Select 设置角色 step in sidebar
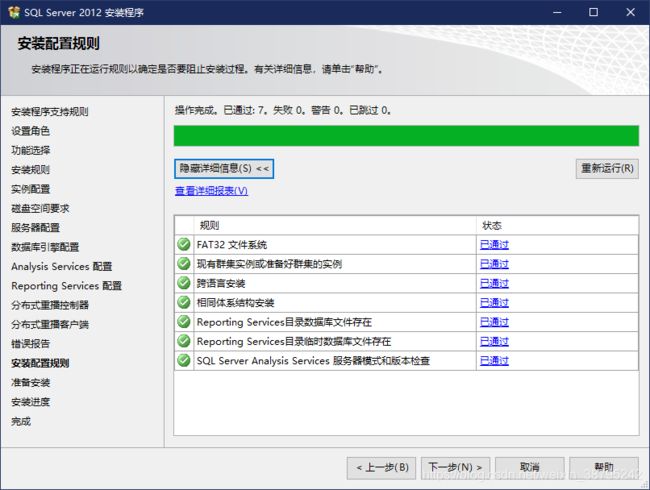The width and height of the screenshot is (650, 490). click(x=31, y=131)
